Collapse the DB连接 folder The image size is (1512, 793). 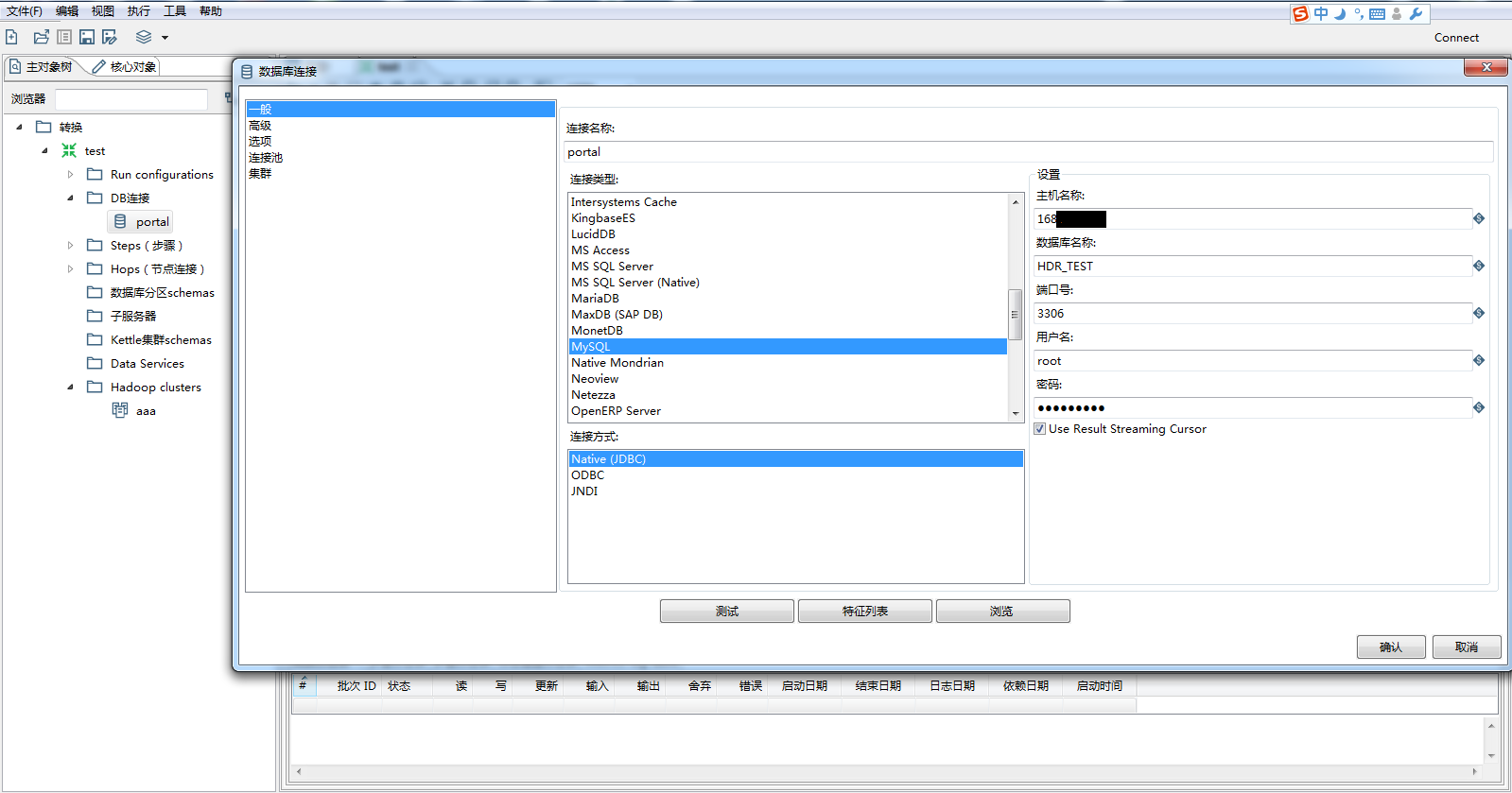(70, 198)
